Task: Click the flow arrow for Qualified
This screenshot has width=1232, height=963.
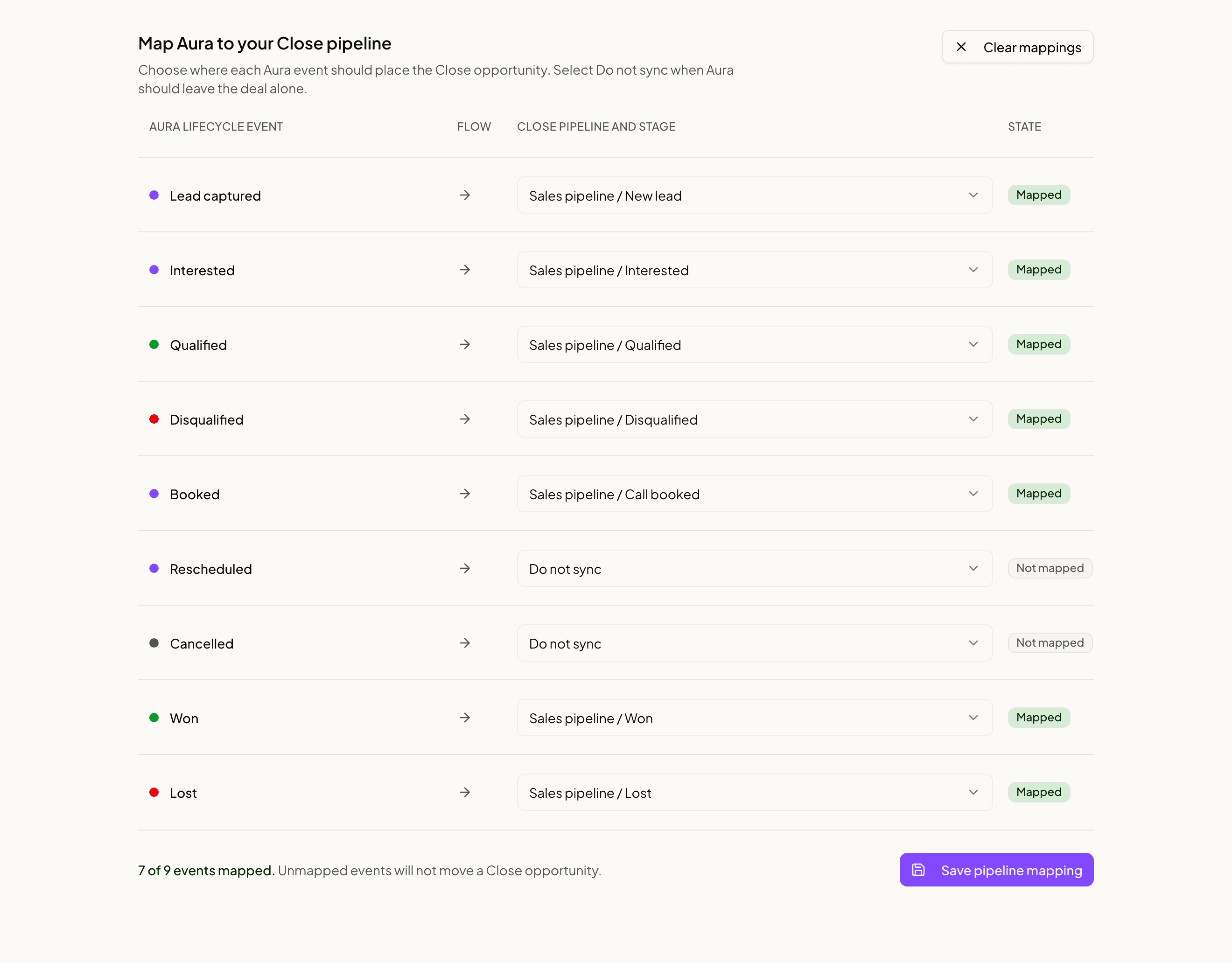Action: click(x=465, y=344)
